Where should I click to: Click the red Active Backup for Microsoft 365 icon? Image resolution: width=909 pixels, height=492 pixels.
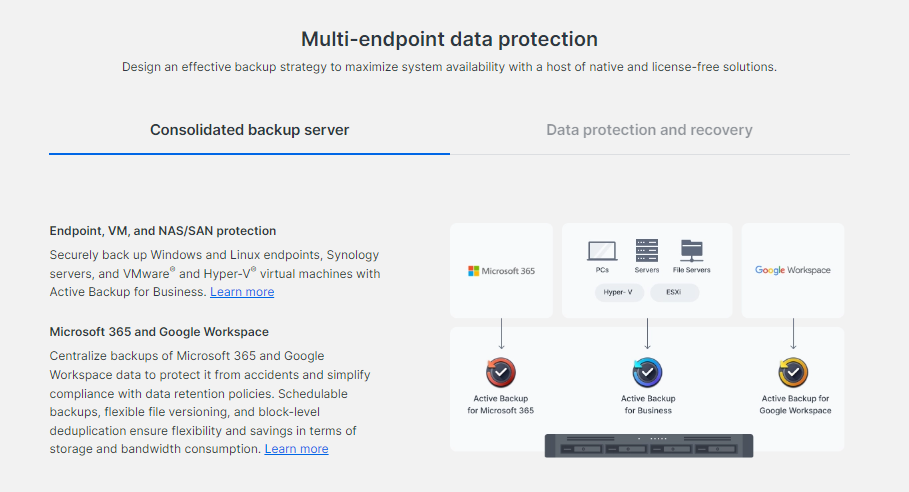pyautogui.click(x=501, y=372)
